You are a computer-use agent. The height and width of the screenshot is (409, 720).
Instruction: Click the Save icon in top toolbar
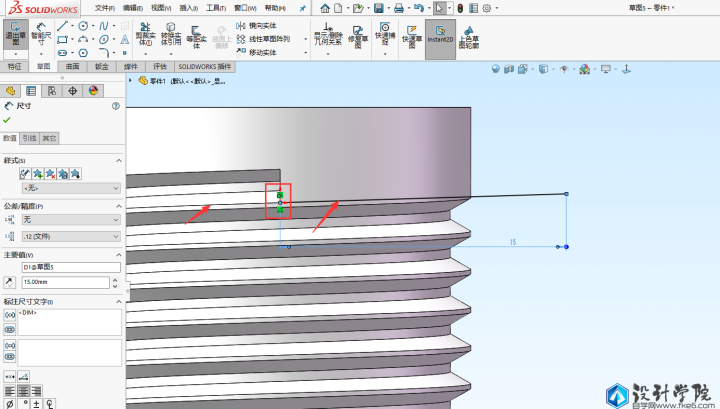pyautogui.click(x=379, y=8)
